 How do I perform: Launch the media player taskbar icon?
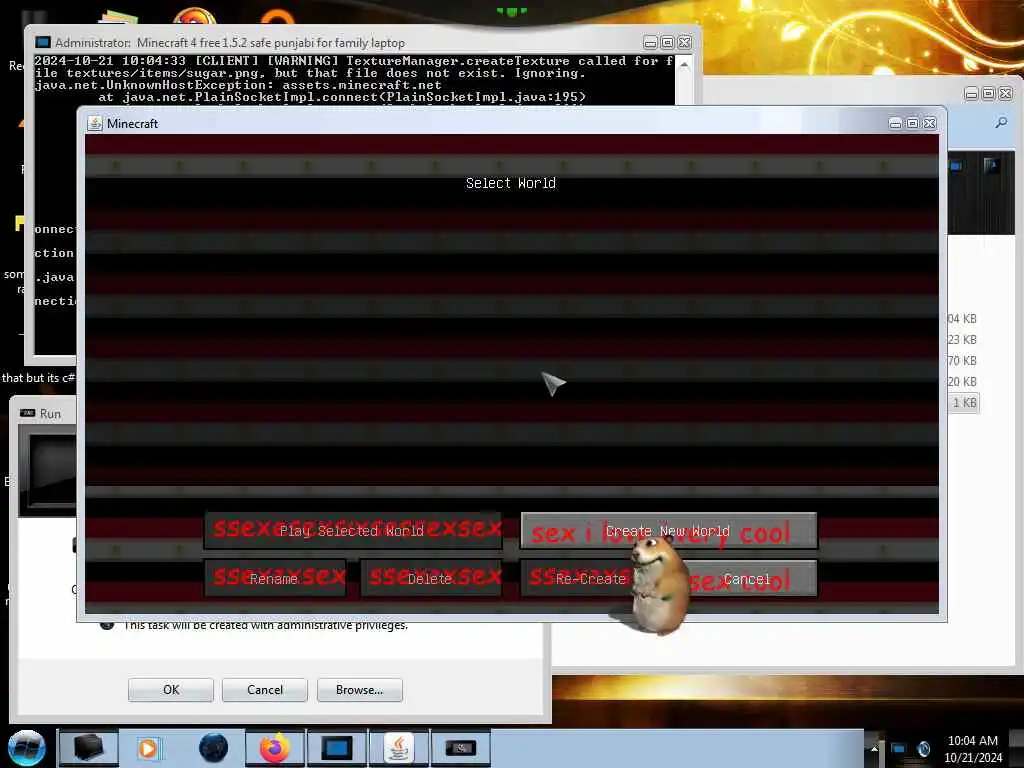[x=148, y=748]
